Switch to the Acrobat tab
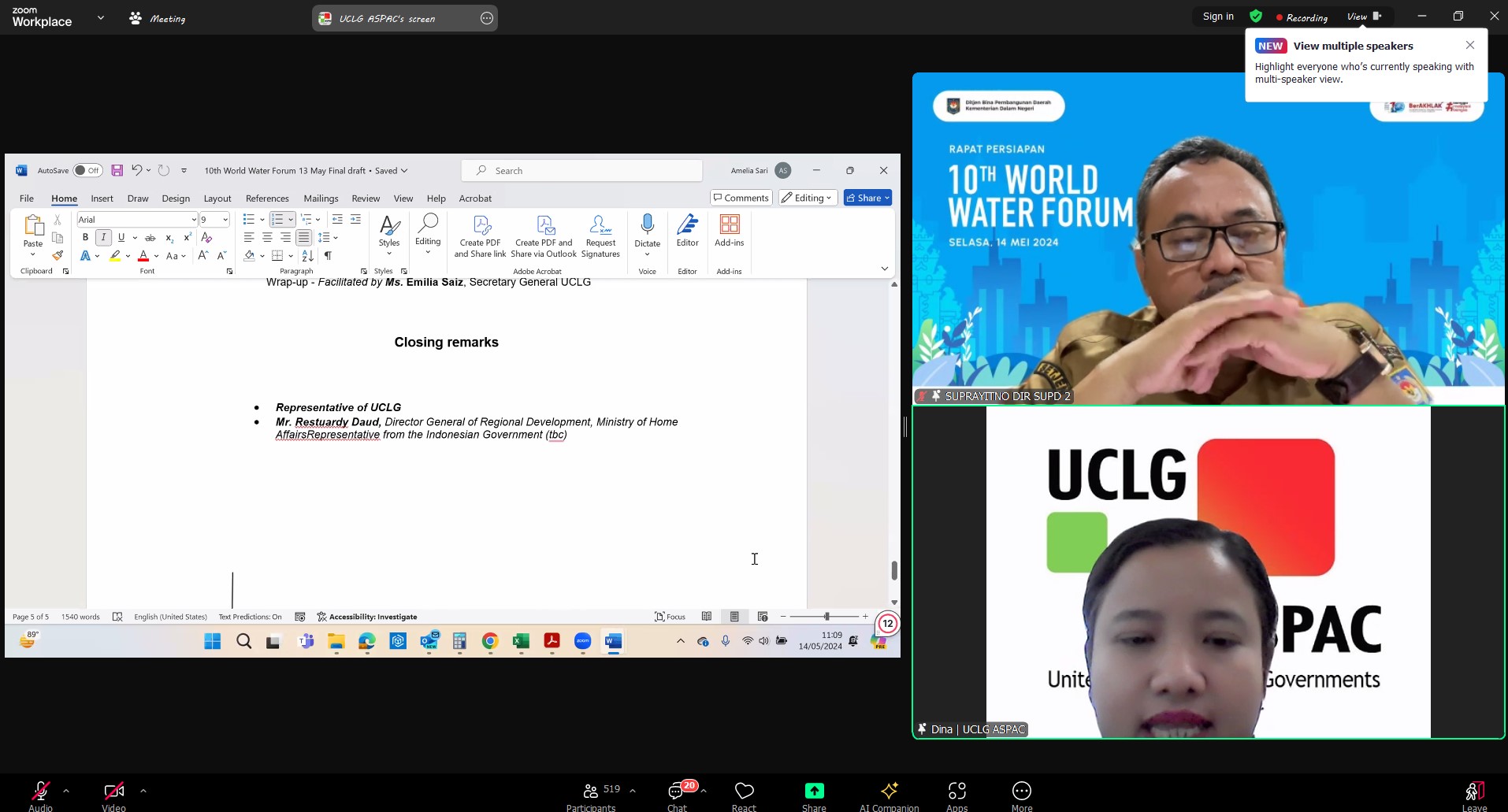The height and width of the screenshot is (812, 1508). click(x=475, y=198)
